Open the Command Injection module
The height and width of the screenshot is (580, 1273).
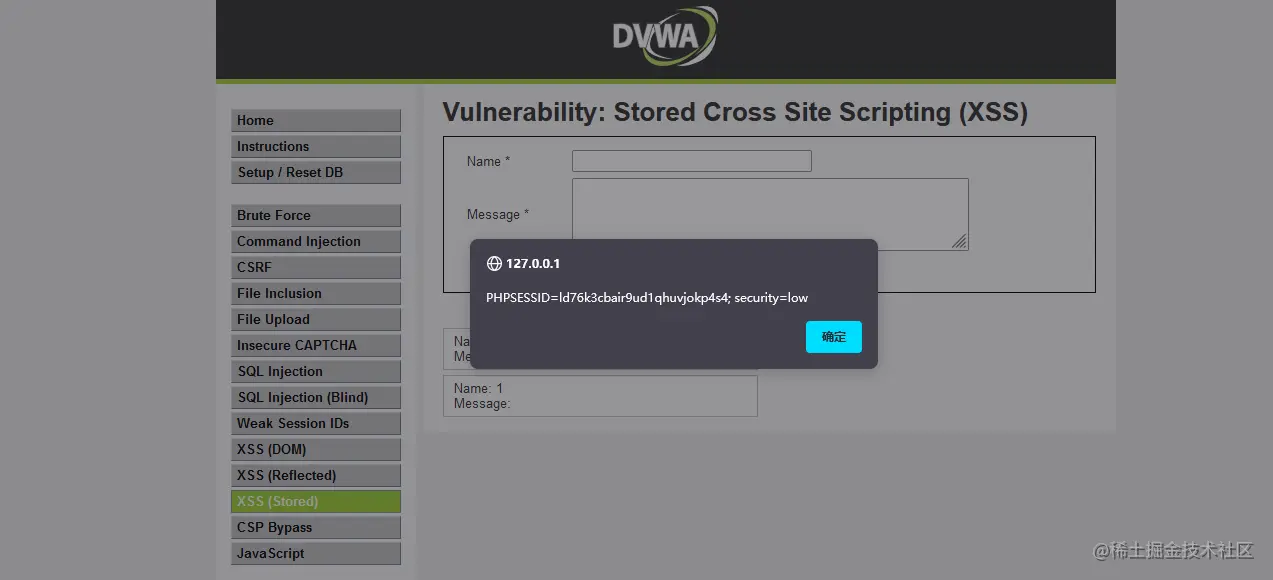pyautogui.click(x=316, y=241)
